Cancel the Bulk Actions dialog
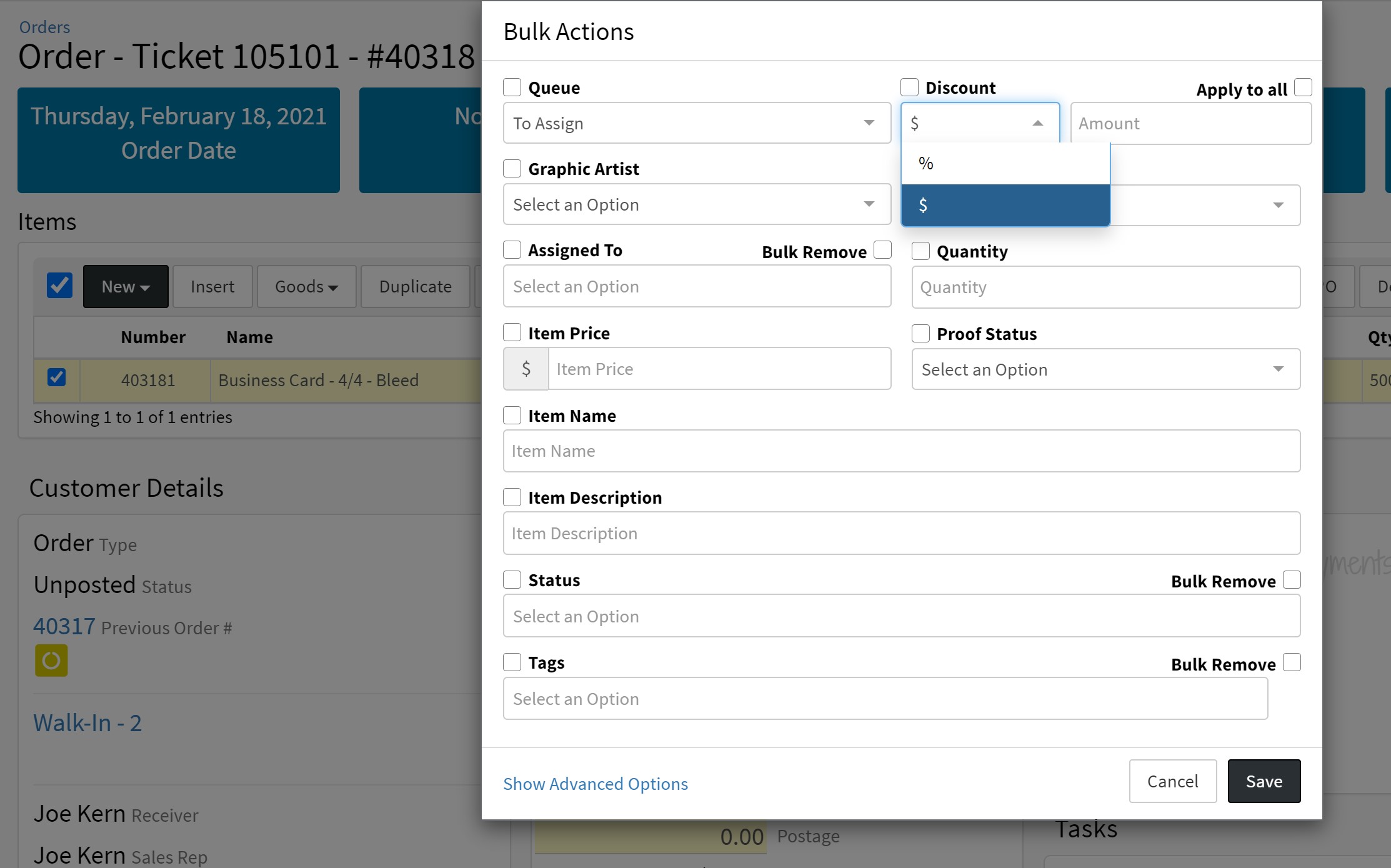 point(1172,781)
